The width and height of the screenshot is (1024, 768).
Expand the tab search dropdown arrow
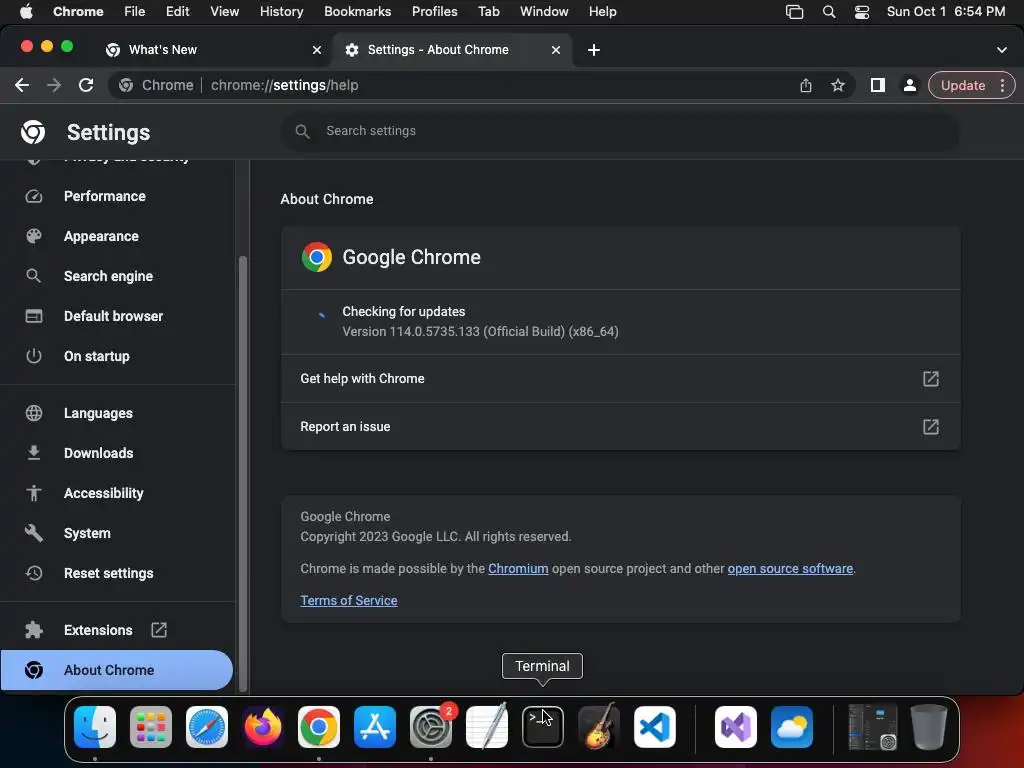(1001, 50)
